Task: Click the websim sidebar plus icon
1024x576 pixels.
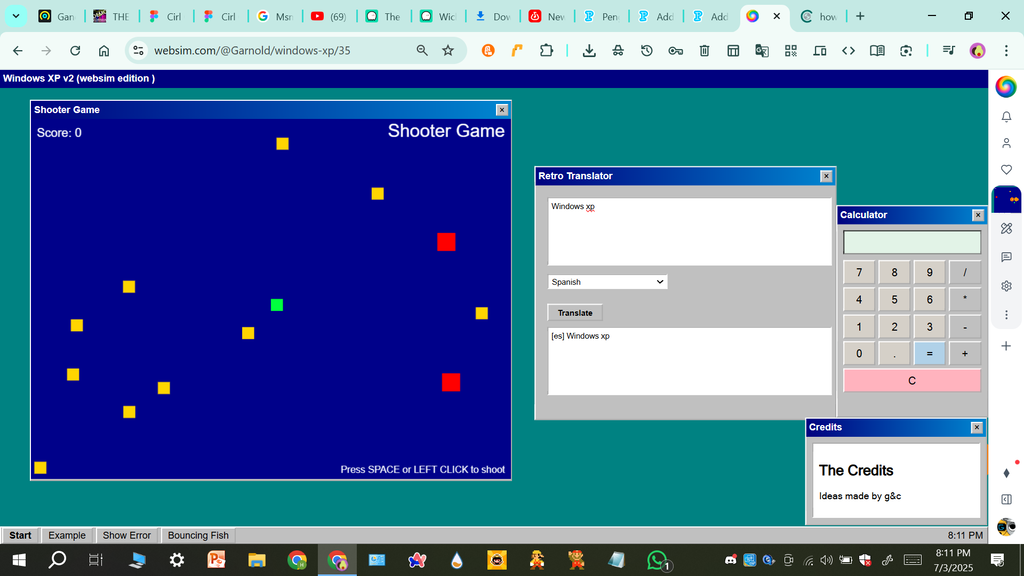Action: click(x=1006, y=345)
